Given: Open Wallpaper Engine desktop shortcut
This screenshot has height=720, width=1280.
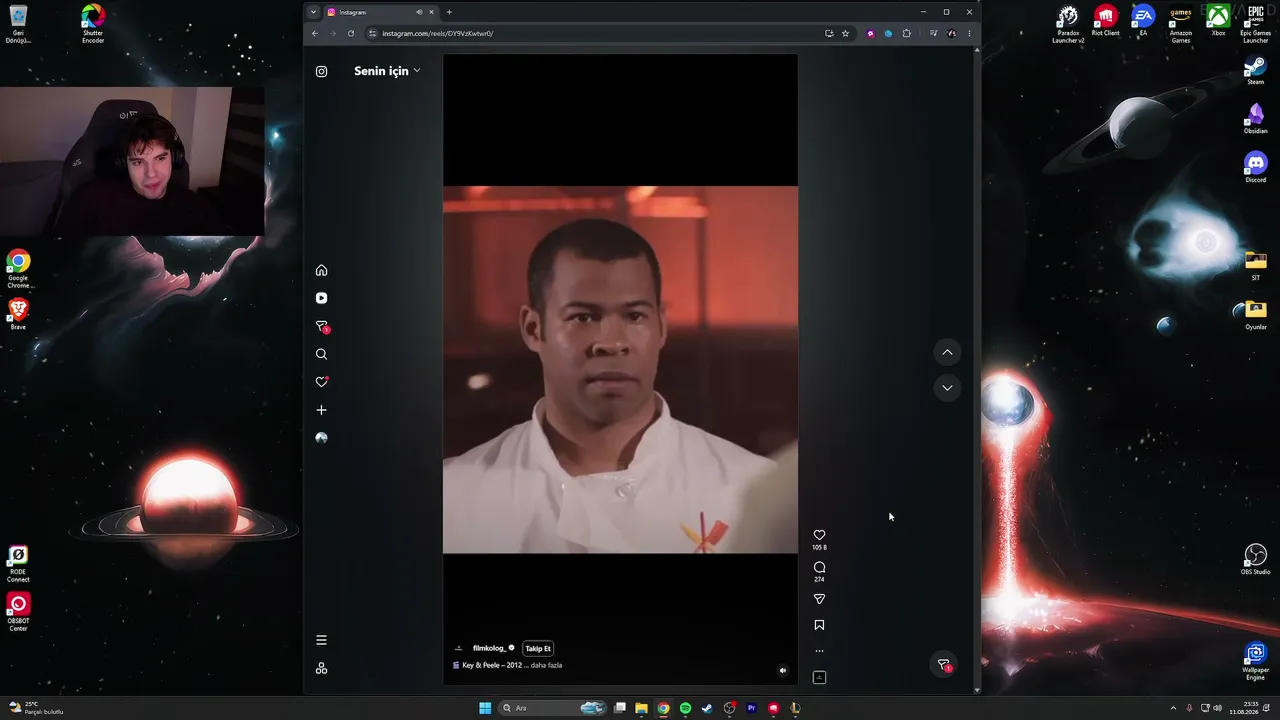Looking at the screenshot, I should (1255, 661).
